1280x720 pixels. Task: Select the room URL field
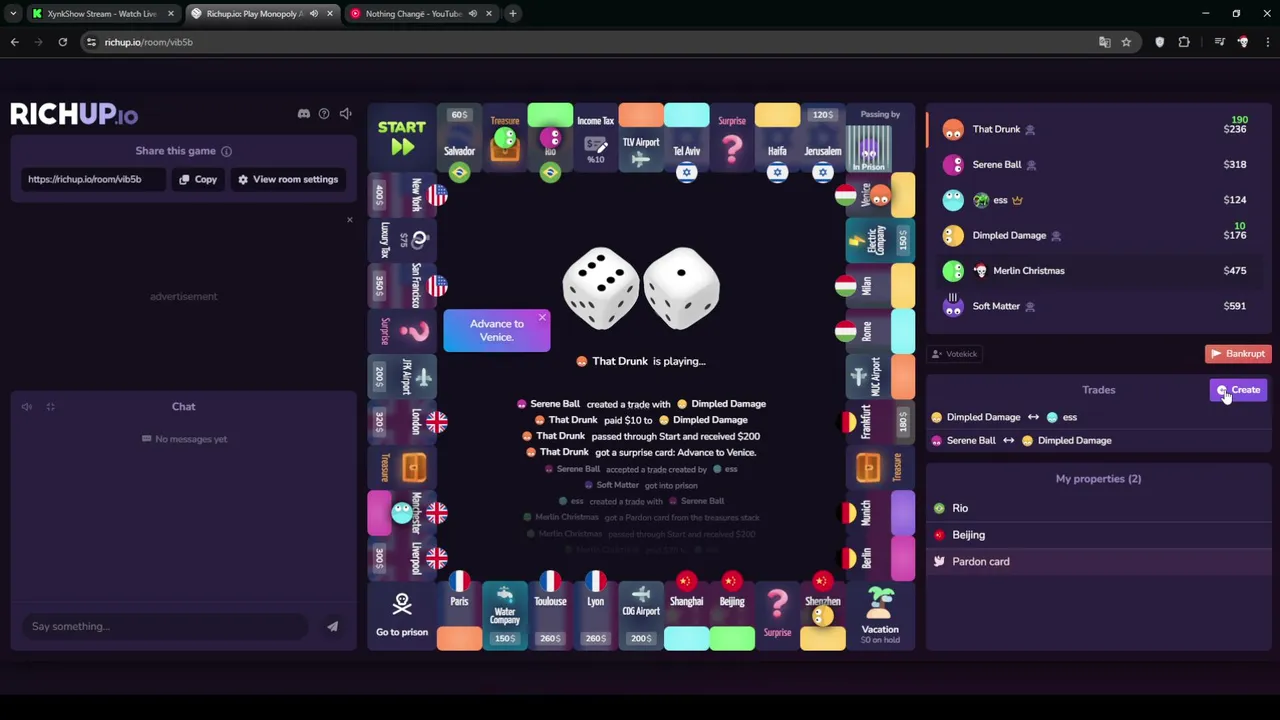[x=94, y=179]
